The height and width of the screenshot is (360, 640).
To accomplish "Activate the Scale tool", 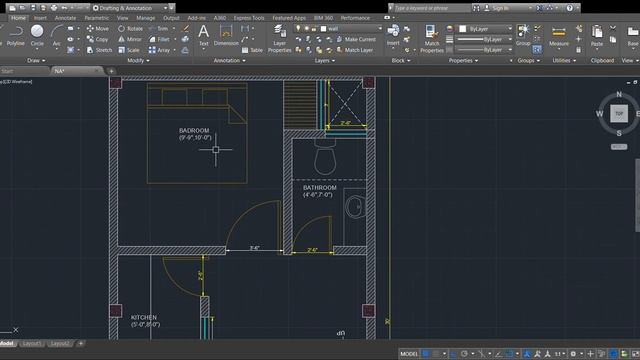I will coord(129,50).
